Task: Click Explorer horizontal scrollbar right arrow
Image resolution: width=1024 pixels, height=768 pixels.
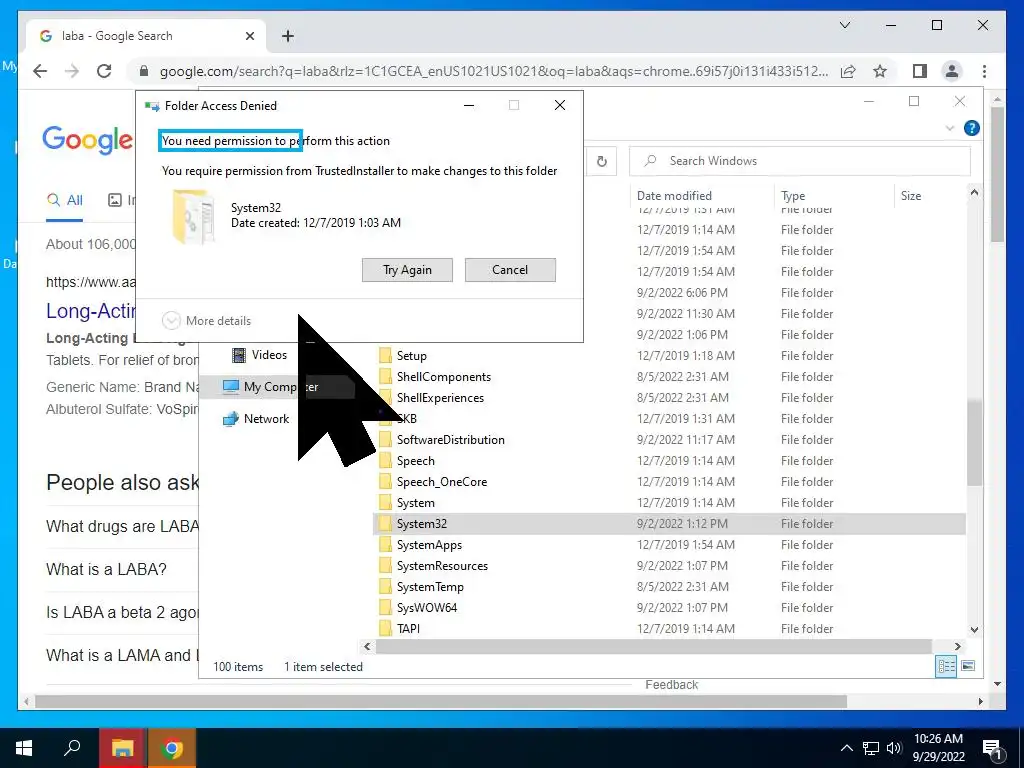Action: click(957, 647)
